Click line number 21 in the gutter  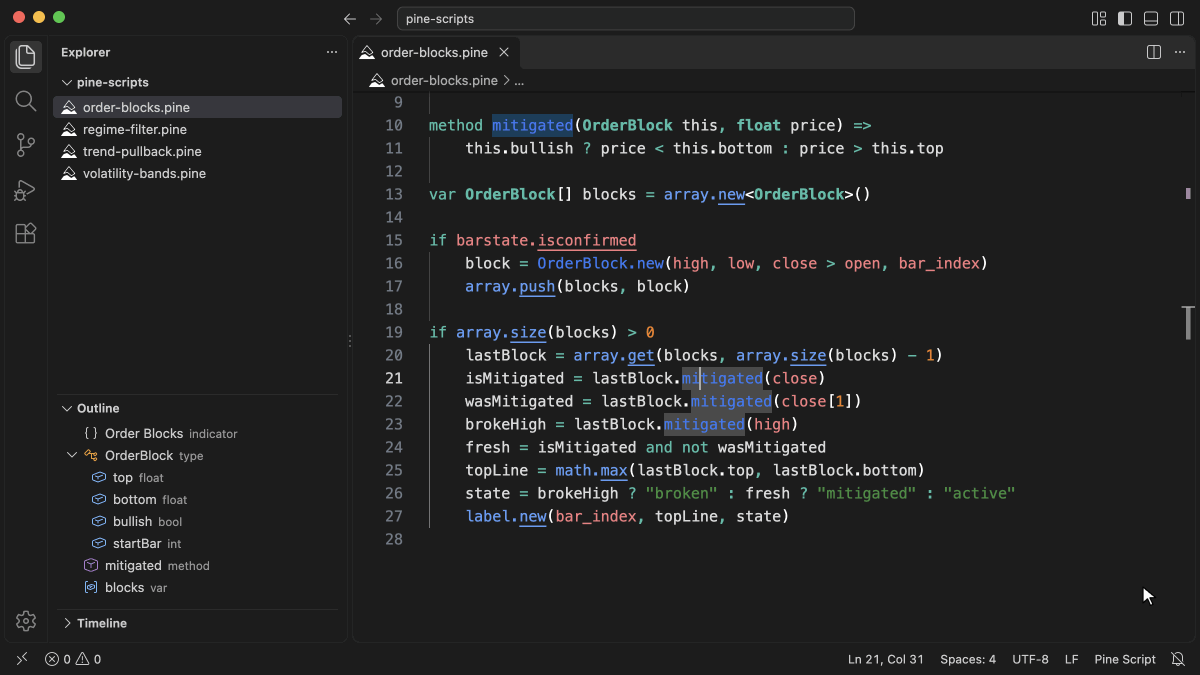[394, 378]
